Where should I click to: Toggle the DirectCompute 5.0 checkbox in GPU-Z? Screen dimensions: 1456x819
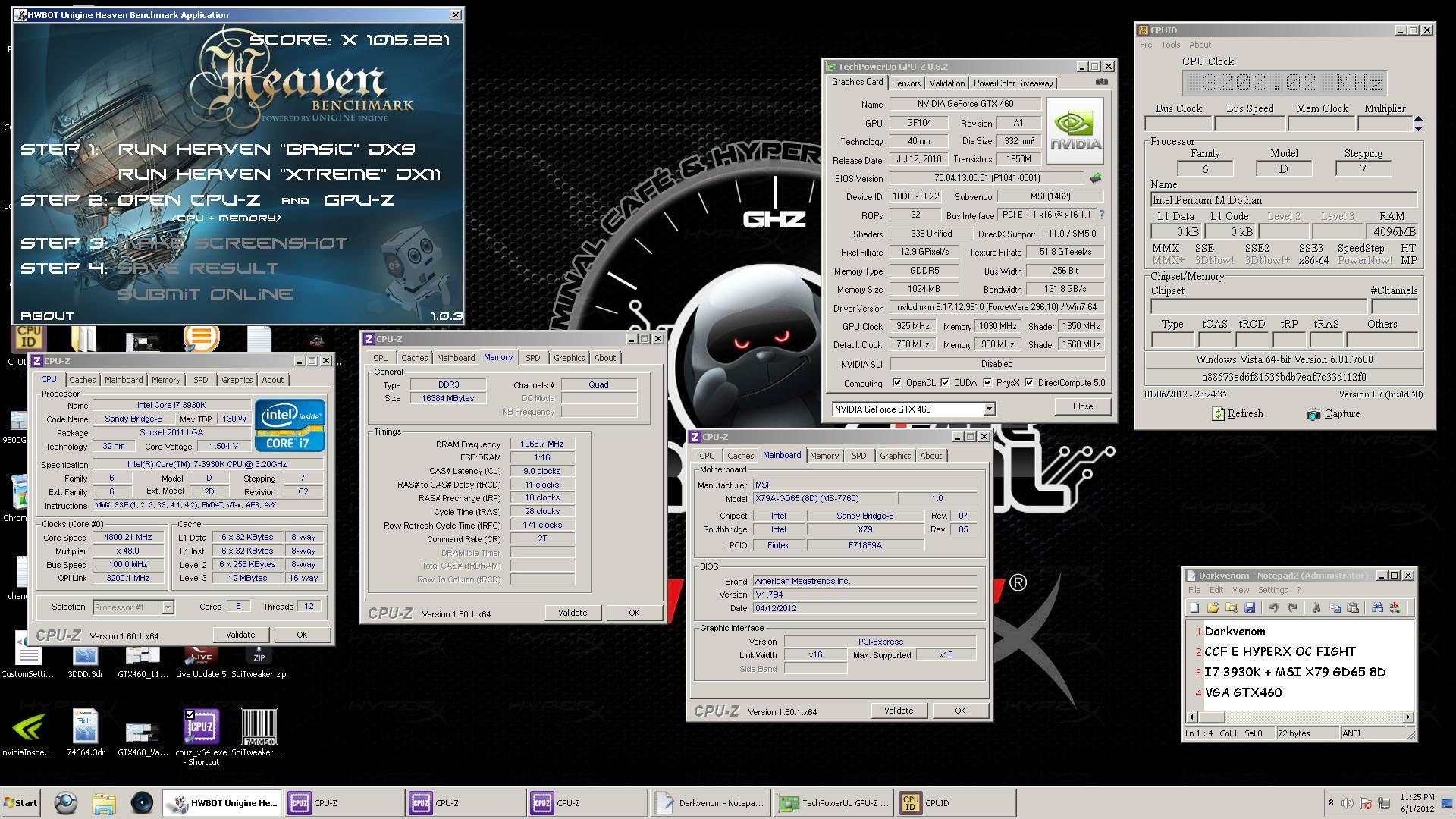pyautogui.click(x=1029, y=382)
